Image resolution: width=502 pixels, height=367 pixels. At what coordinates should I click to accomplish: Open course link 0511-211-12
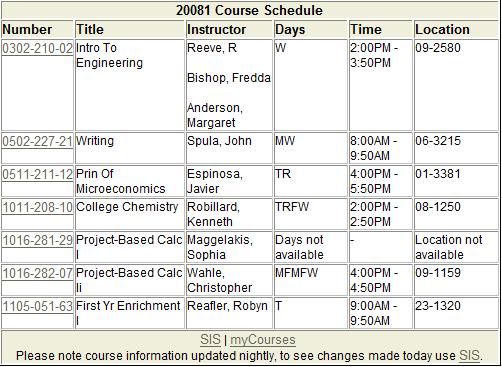[37, 174]
